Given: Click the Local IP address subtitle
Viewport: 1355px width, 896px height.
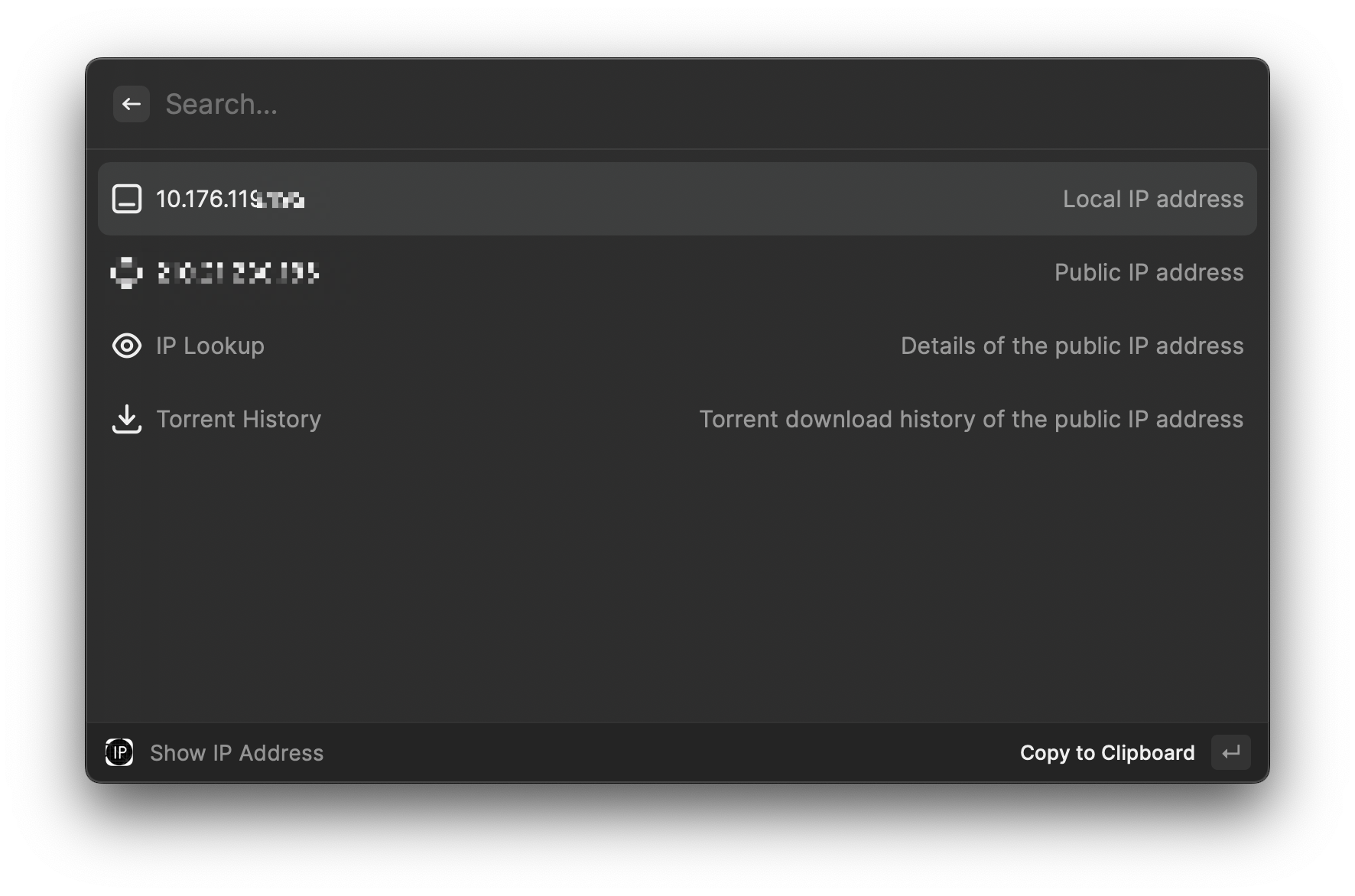Looking at the screenshot, I should pyautogui.click(x=1152, y=199).
